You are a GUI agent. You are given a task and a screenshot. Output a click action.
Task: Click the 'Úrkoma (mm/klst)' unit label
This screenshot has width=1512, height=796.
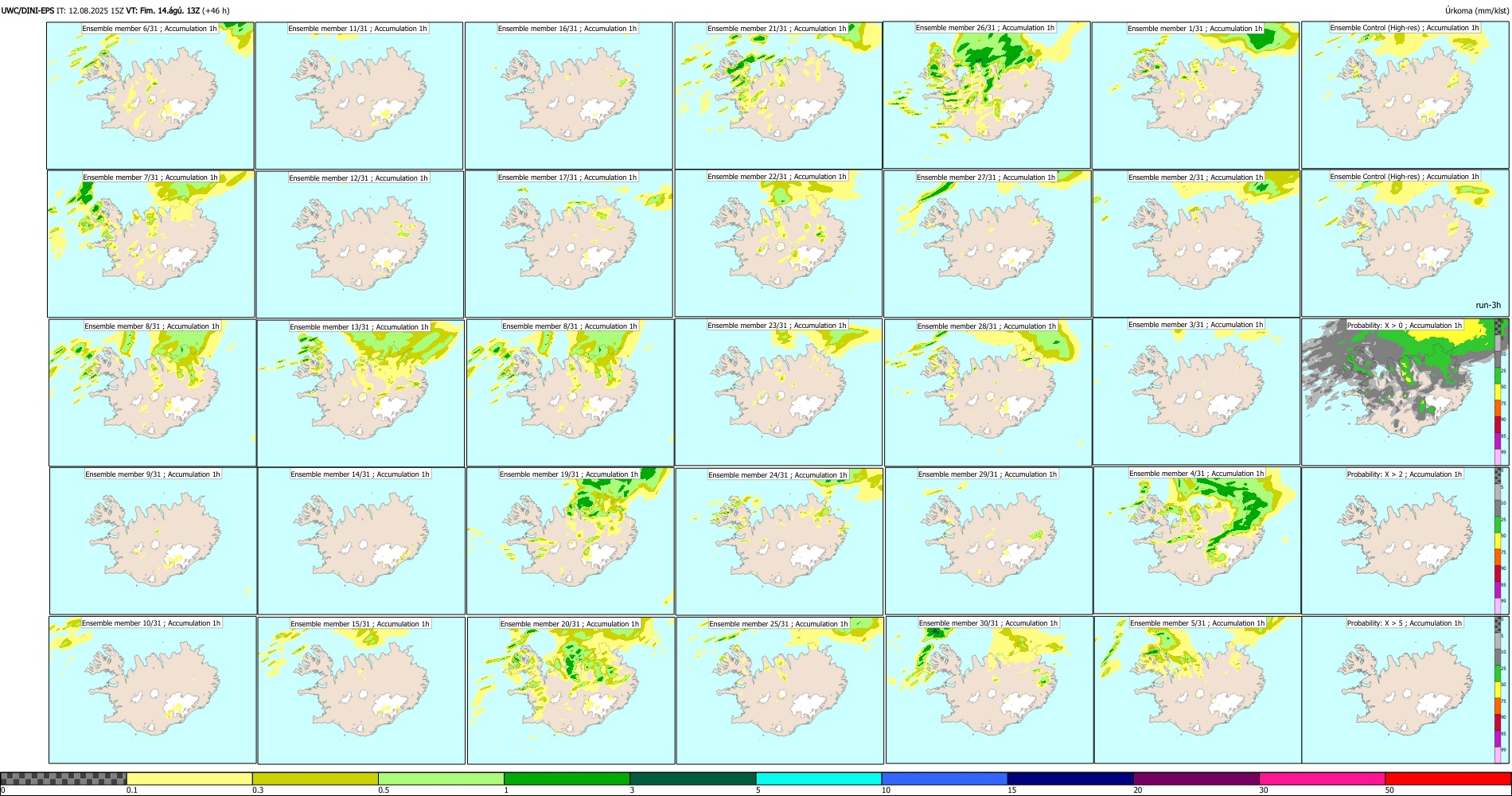pyautogui.click(x=1476, y=10)
